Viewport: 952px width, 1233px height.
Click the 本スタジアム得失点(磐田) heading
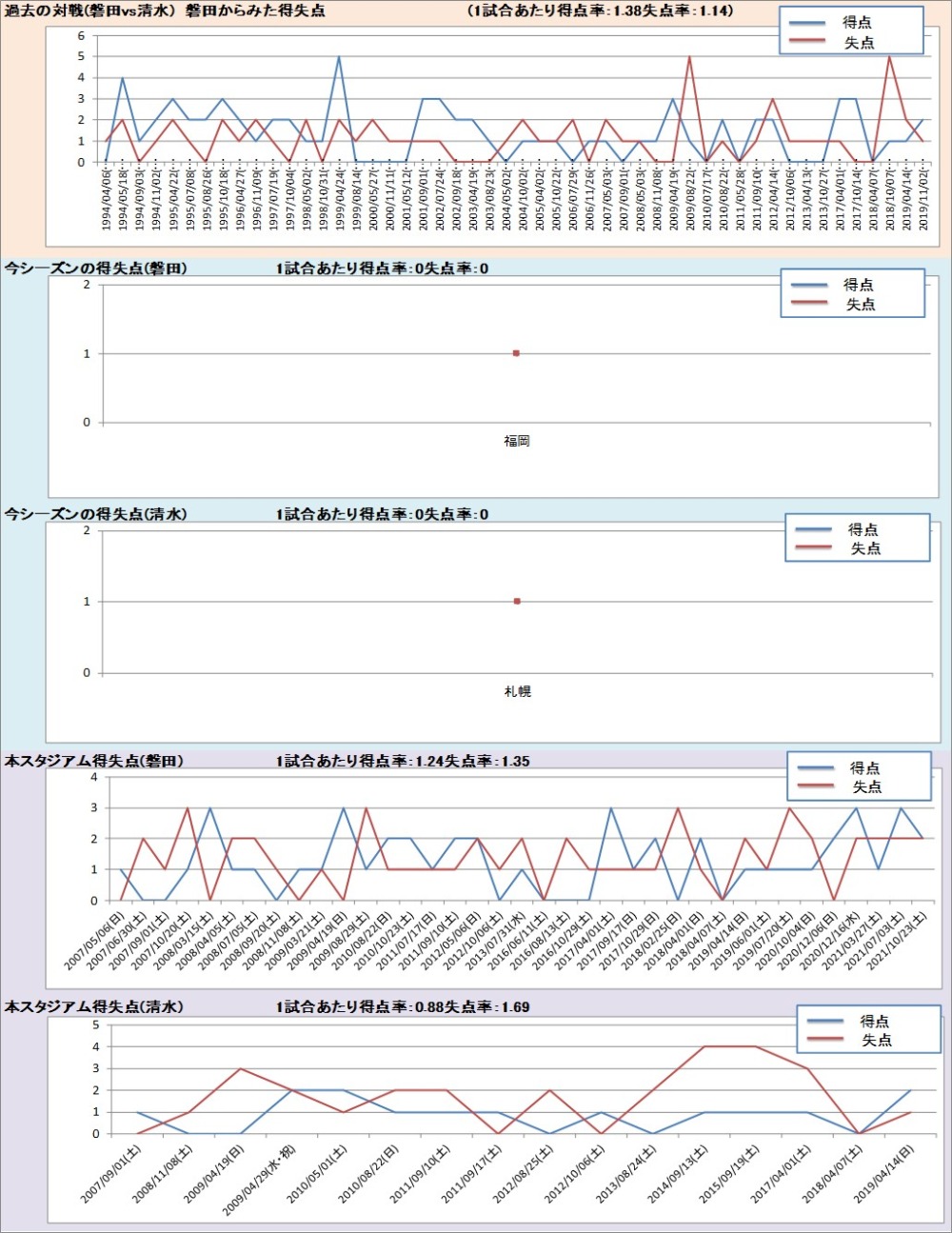[x=93, y=761]
